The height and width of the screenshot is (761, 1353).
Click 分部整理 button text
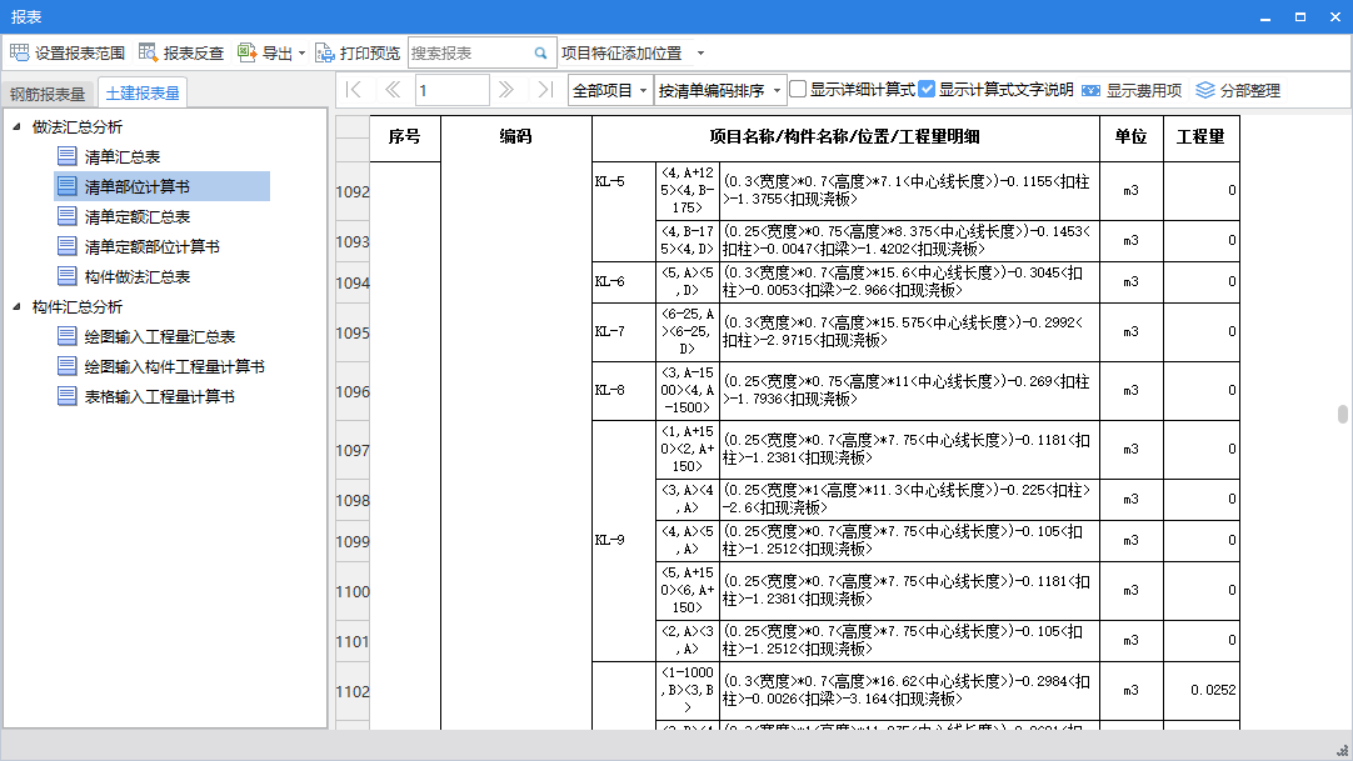[x=1250, y=90]
